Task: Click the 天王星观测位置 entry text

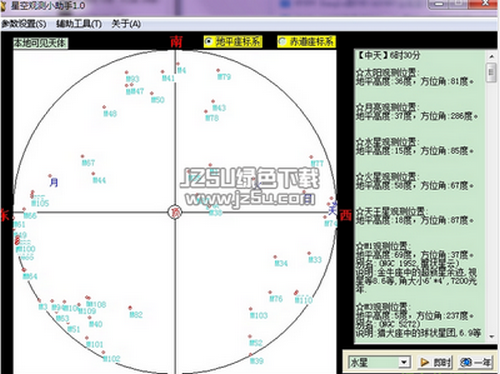Action: [x=391, y=211]
